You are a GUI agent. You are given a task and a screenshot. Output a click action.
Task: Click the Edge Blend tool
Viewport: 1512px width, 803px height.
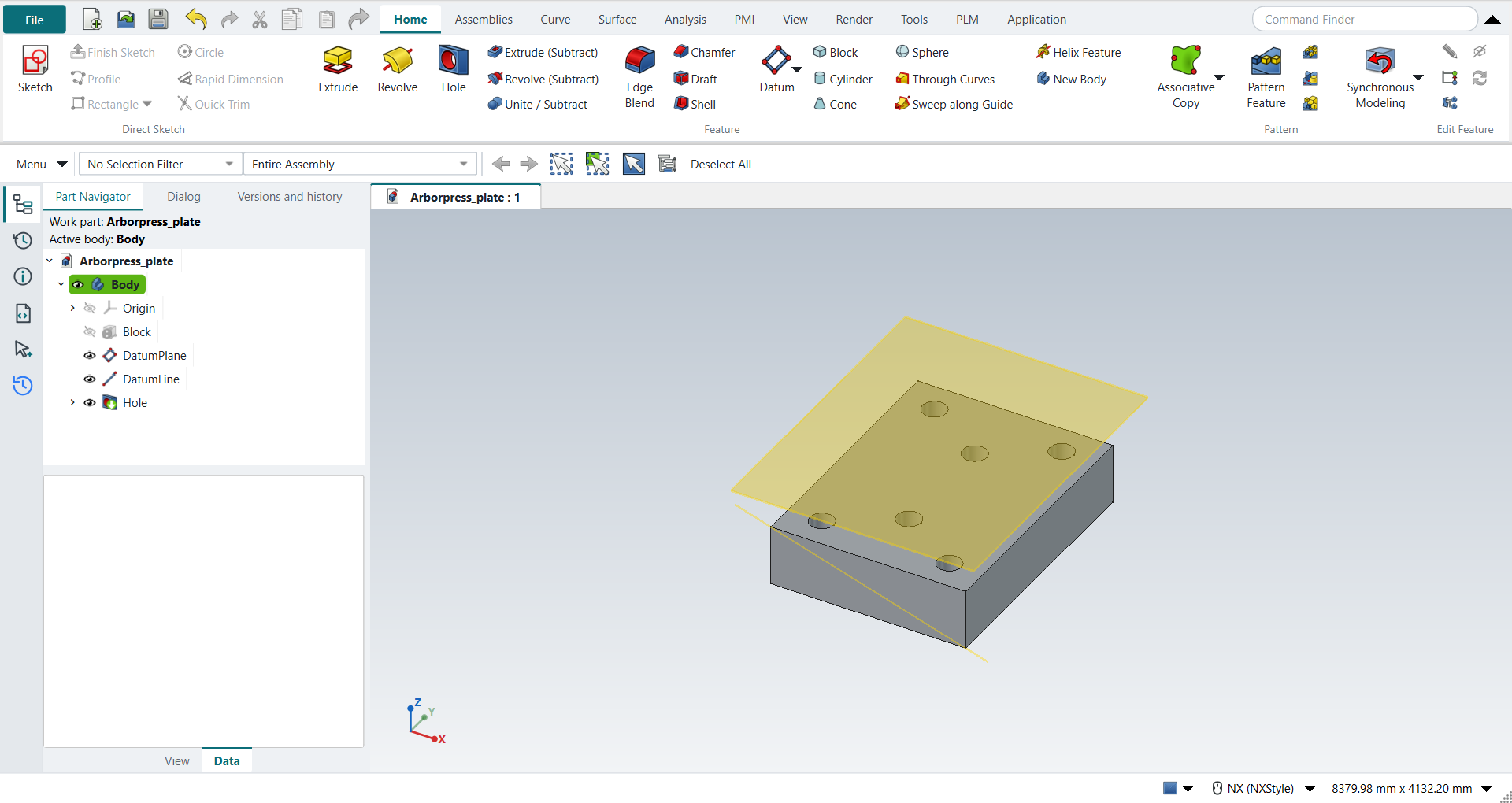click(639, 77)
